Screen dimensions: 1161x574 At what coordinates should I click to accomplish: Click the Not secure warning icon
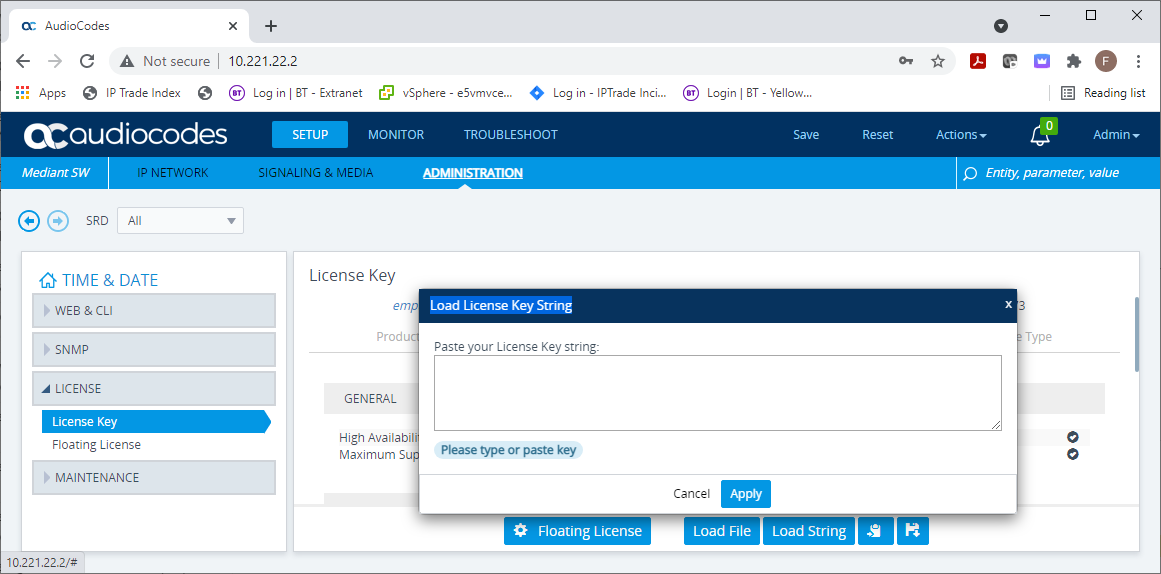tap(127, 61)
